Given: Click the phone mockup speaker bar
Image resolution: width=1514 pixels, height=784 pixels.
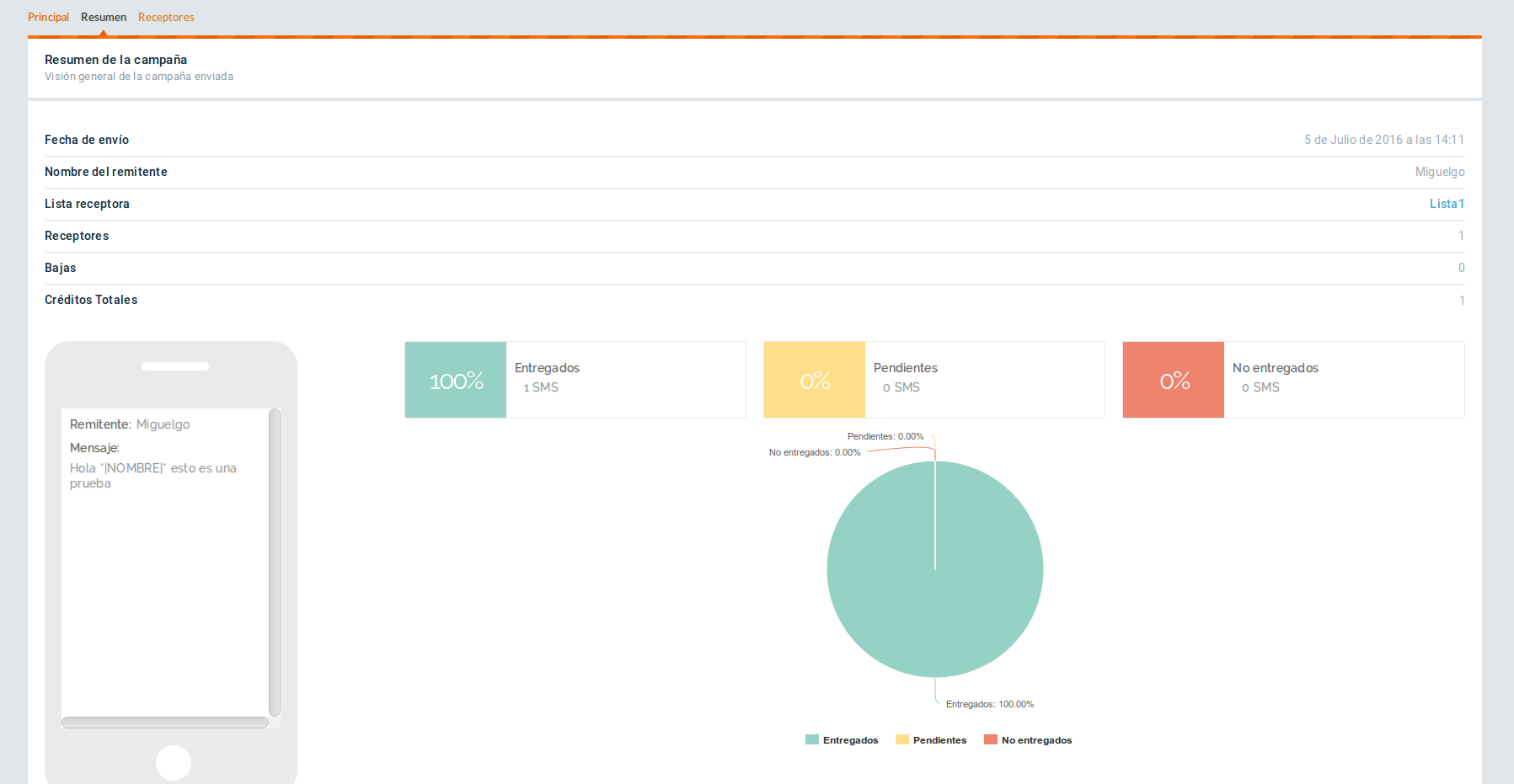Looking at the screenshot, I should 175,366.
